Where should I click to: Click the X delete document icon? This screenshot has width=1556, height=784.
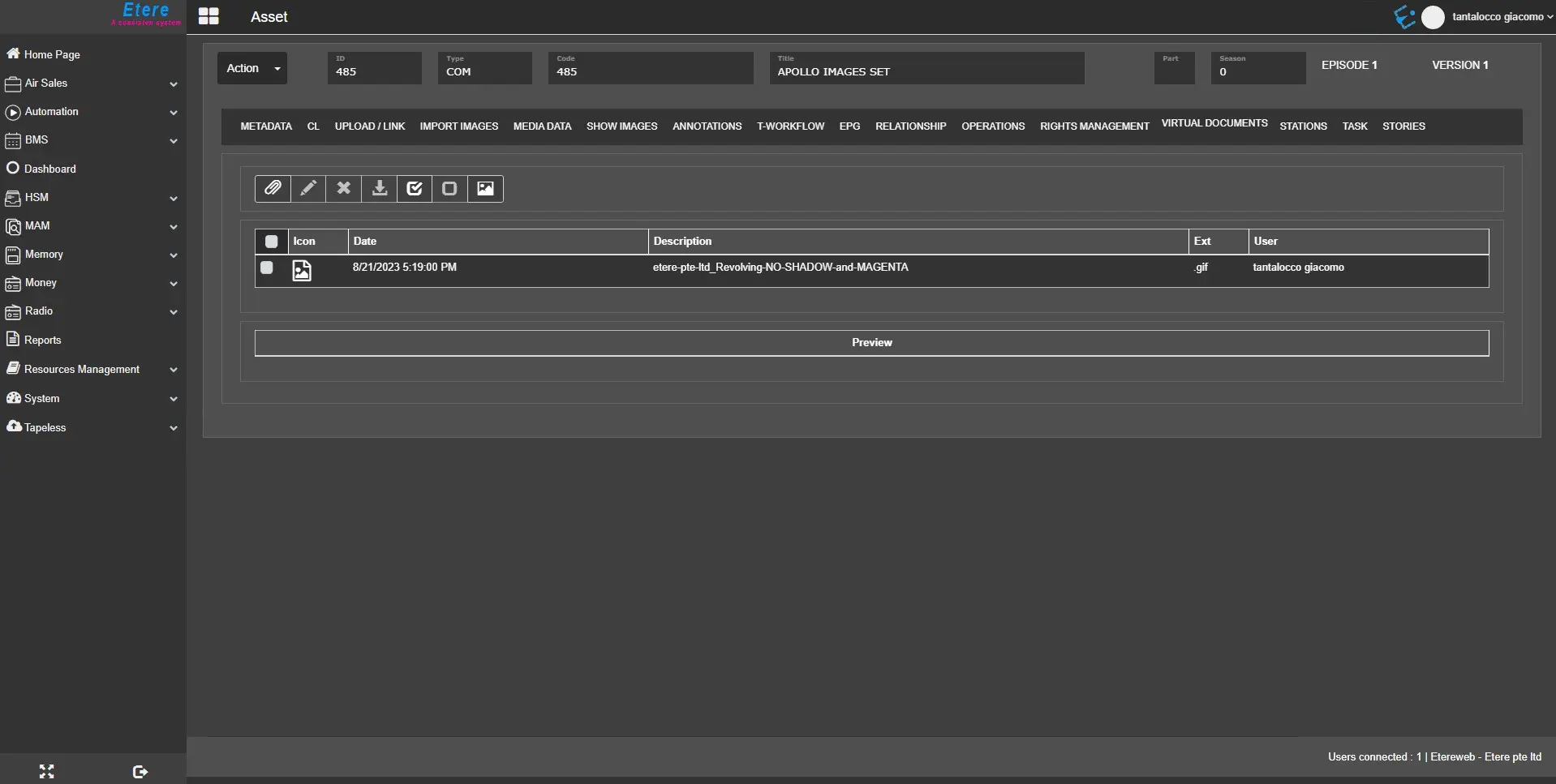tap(344, 188)
